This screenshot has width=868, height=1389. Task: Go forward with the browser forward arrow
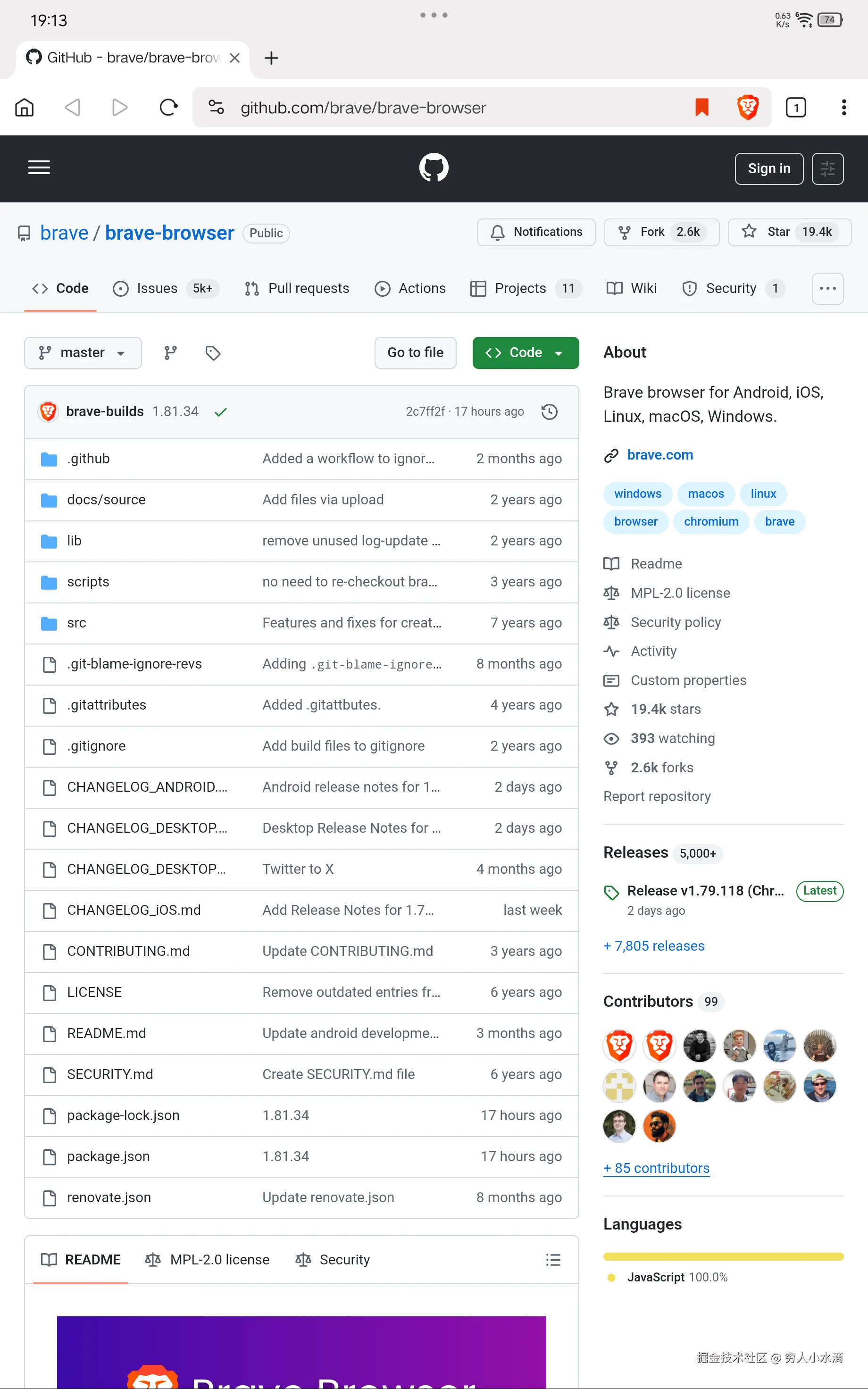(119, 107)
